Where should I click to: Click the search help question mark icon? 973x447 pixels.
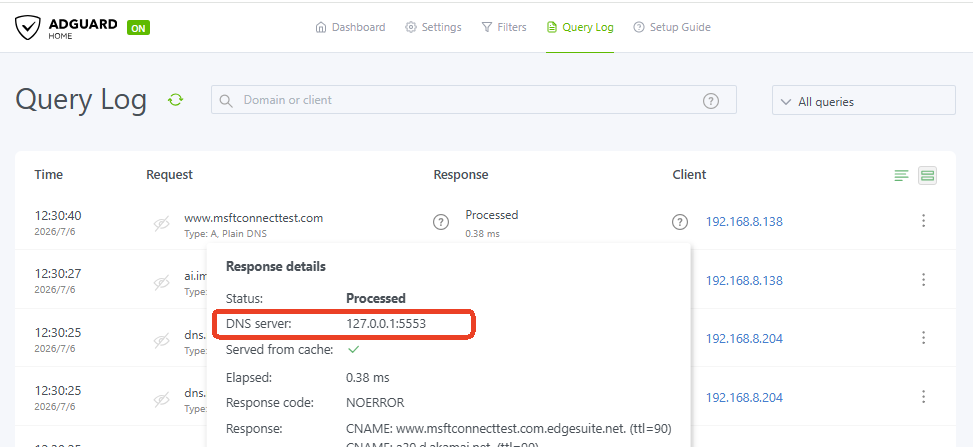711,101
